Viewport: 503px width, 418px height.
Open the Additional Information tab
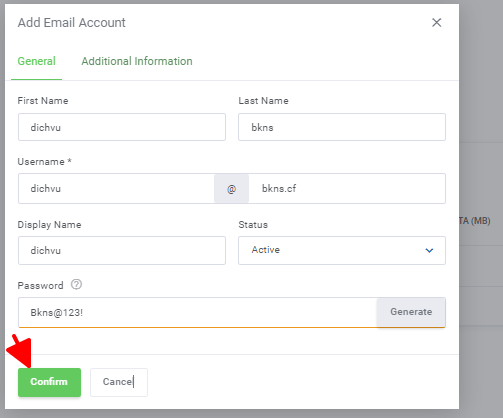[137, 61]
